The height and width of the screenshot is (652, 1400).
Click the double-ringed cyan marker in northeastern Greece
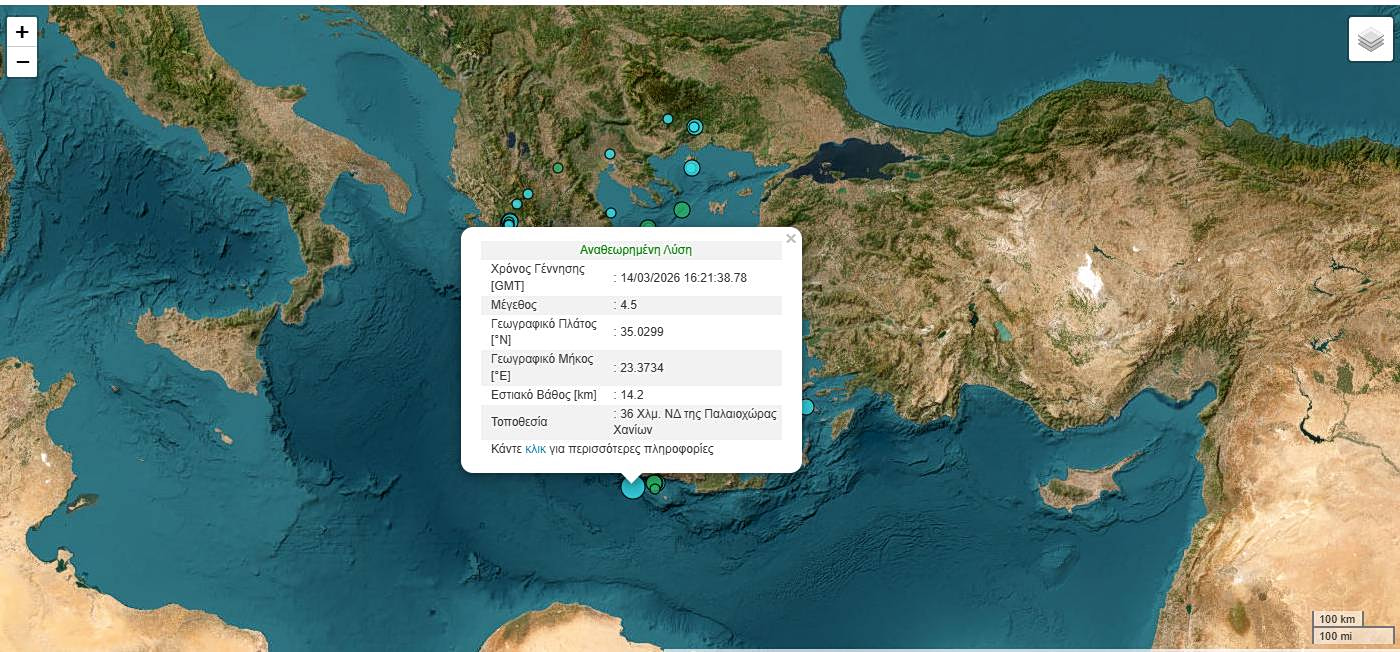694,127
